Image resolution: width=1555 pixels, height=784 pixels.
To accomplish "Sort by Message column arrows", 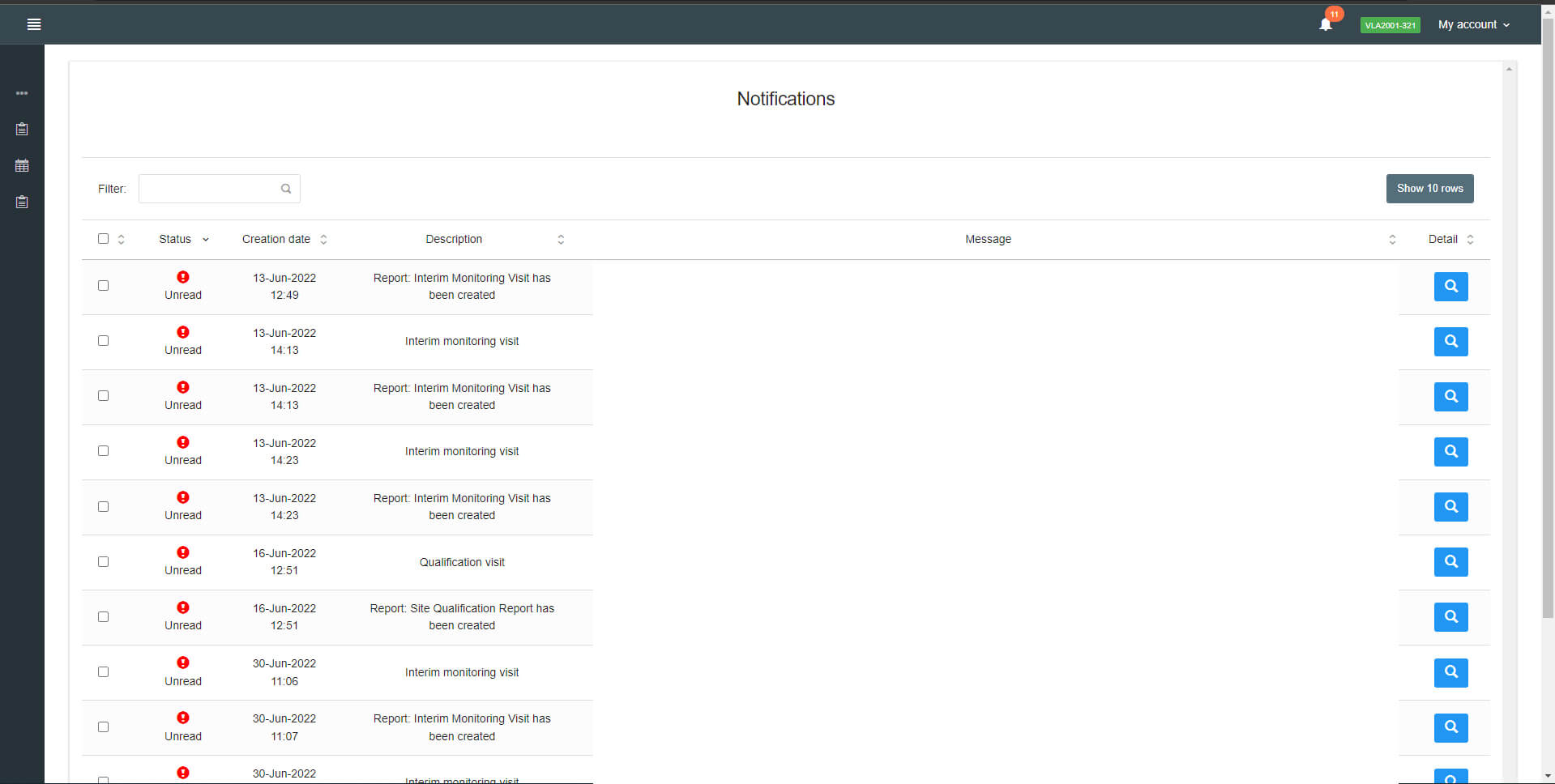I will 1392,239.
